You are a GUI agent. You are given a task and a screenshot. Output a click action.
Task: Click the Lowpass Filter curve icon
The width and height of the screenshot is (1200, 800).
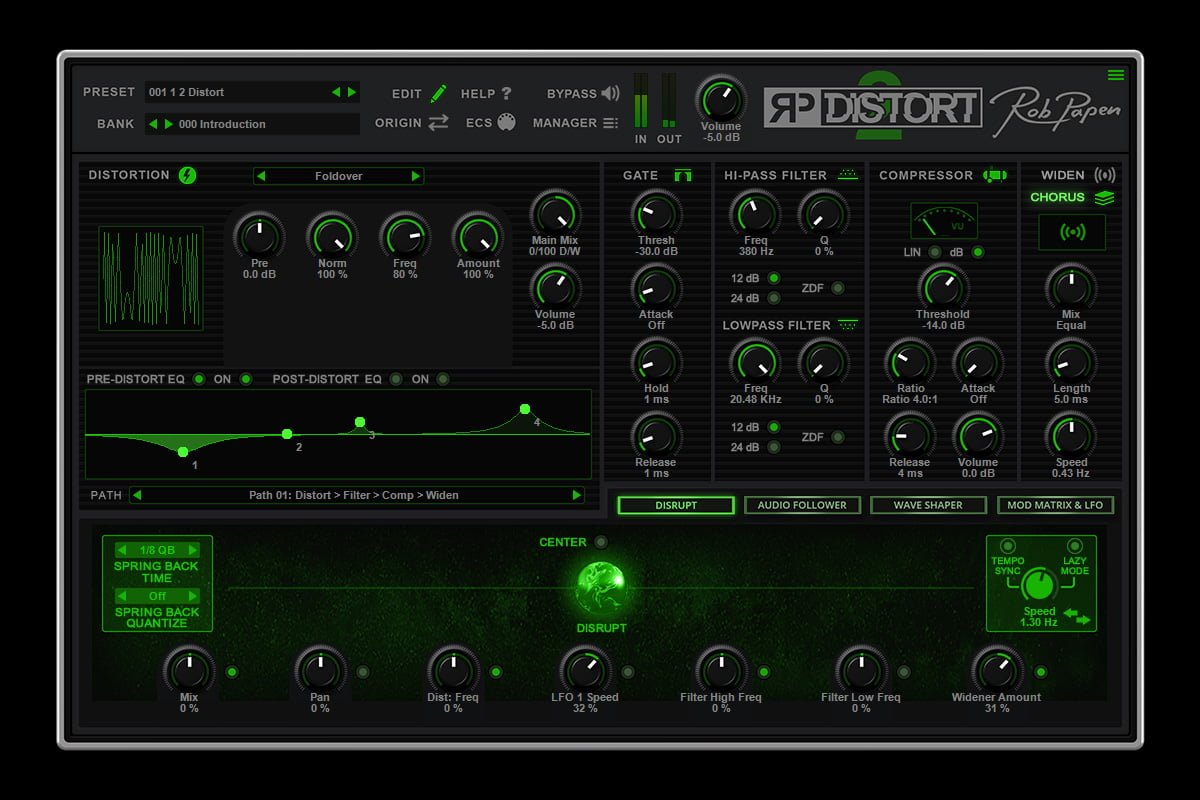(x=848, y=324)
